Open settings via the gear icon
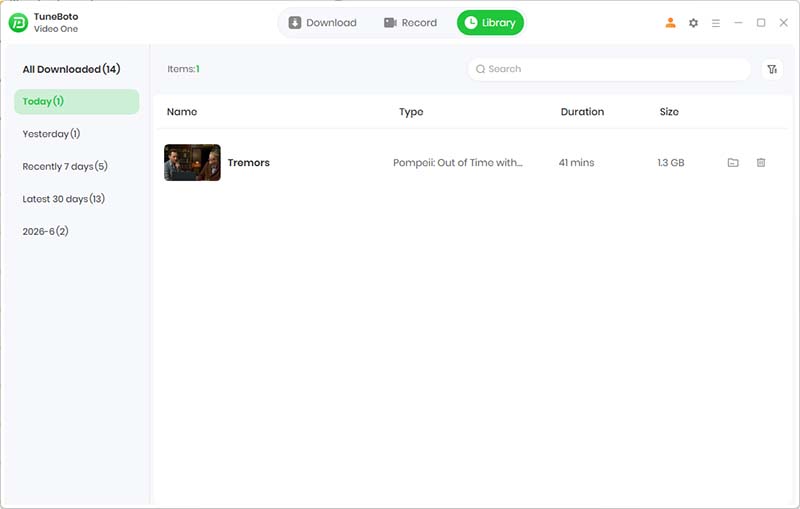800x509 pixels. [x=693, y=23]
